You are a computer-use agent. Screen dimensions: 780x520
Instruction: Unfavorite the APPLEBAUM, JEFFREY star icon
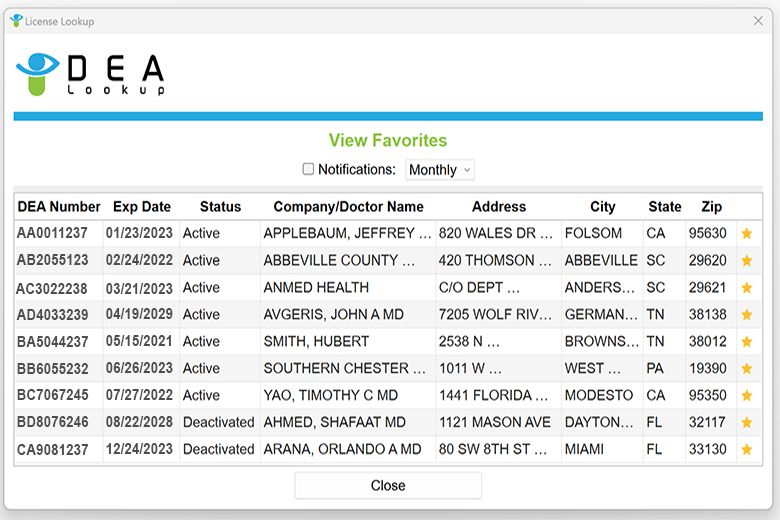746,233
